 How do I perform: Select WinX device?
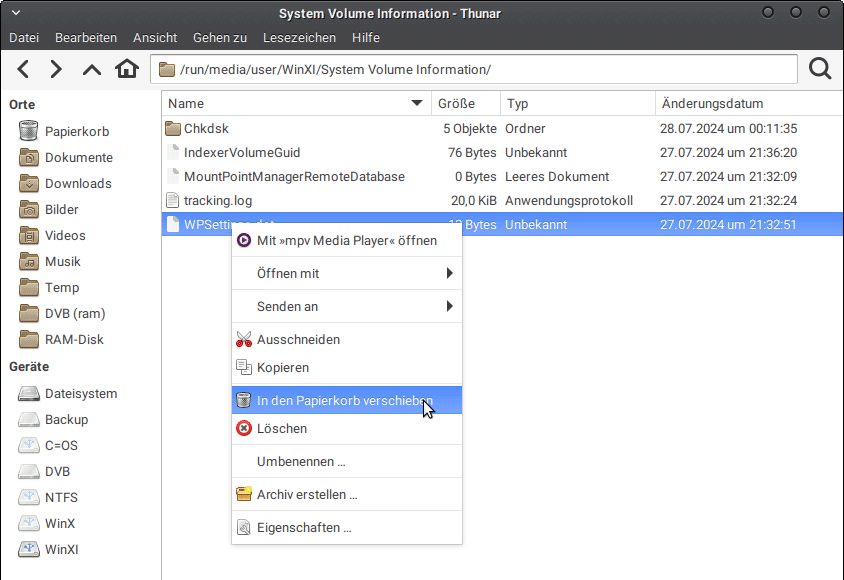pyautogui.click(x=46, y=524)
